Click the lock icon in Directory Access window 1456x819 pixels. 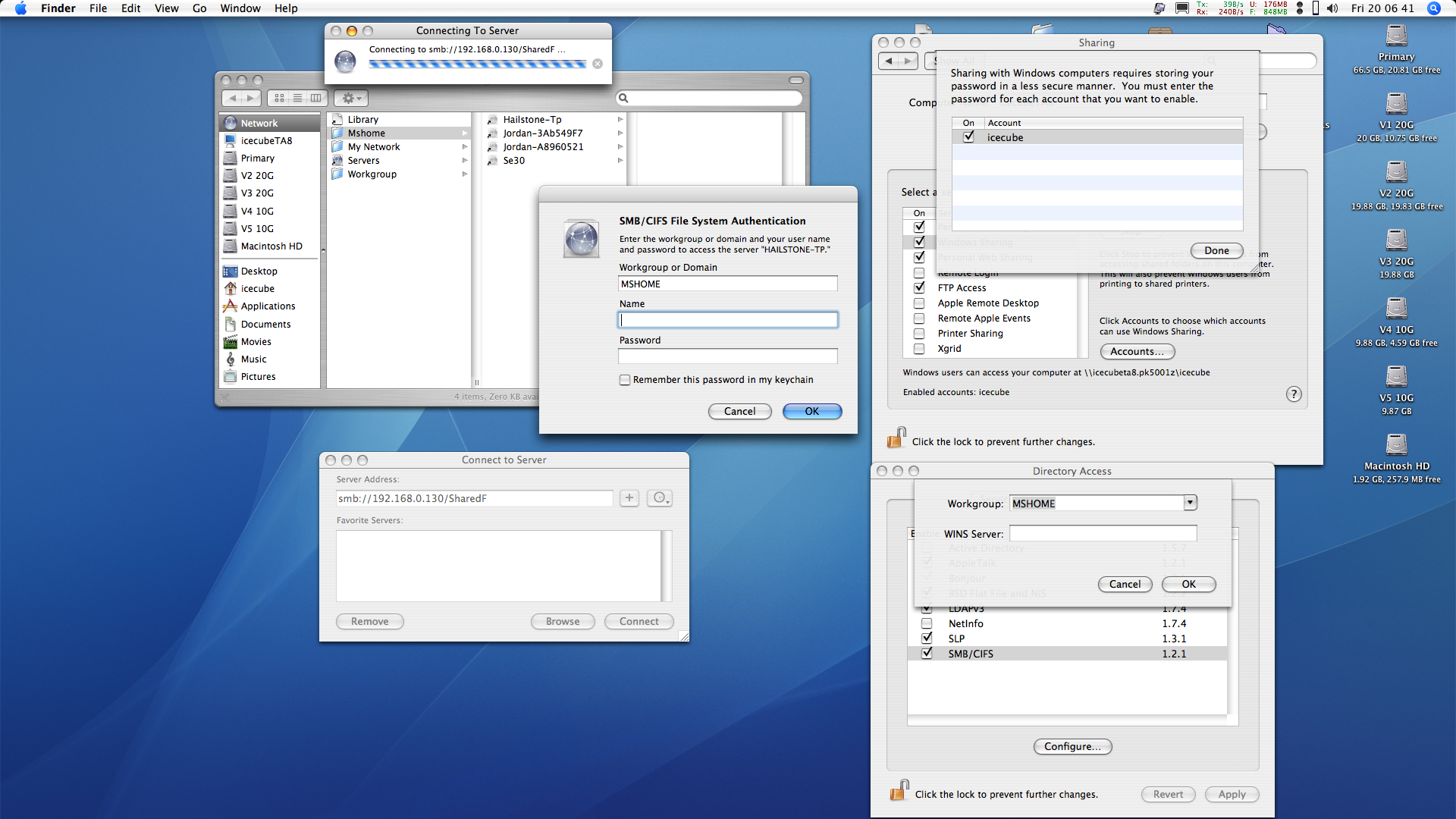click(x=899, y=791)
